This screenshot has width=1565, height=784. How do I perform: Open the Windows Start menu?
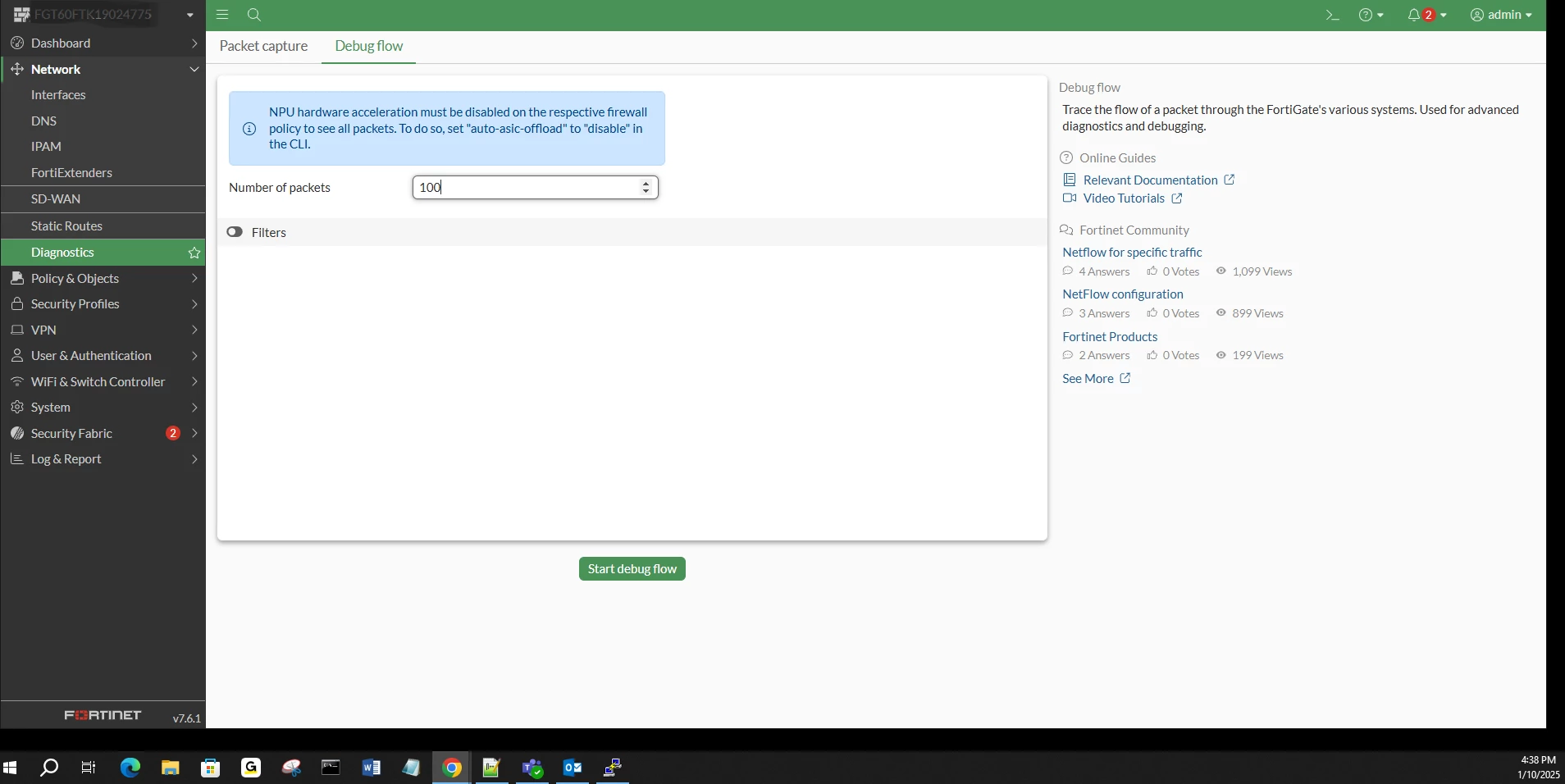[x=10, y=768]
